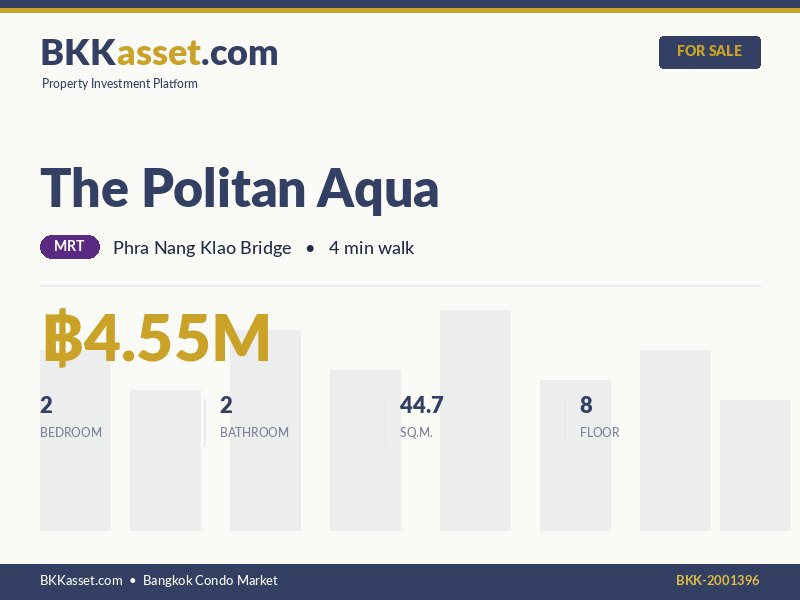
Task: Click the Phra Nang Klao Bridge station name
Action: coord(202,248)
